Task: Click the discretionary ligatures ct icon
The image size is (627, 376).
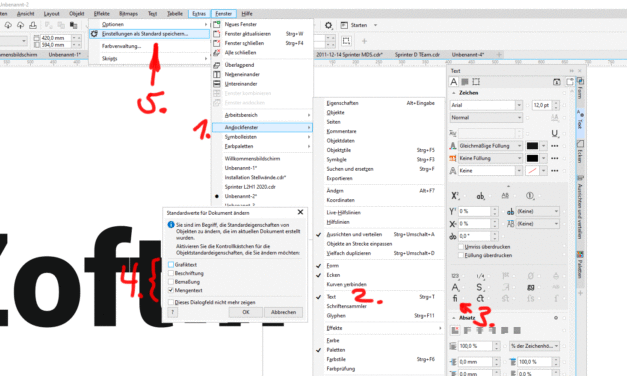Action: [x=480, y=298]
